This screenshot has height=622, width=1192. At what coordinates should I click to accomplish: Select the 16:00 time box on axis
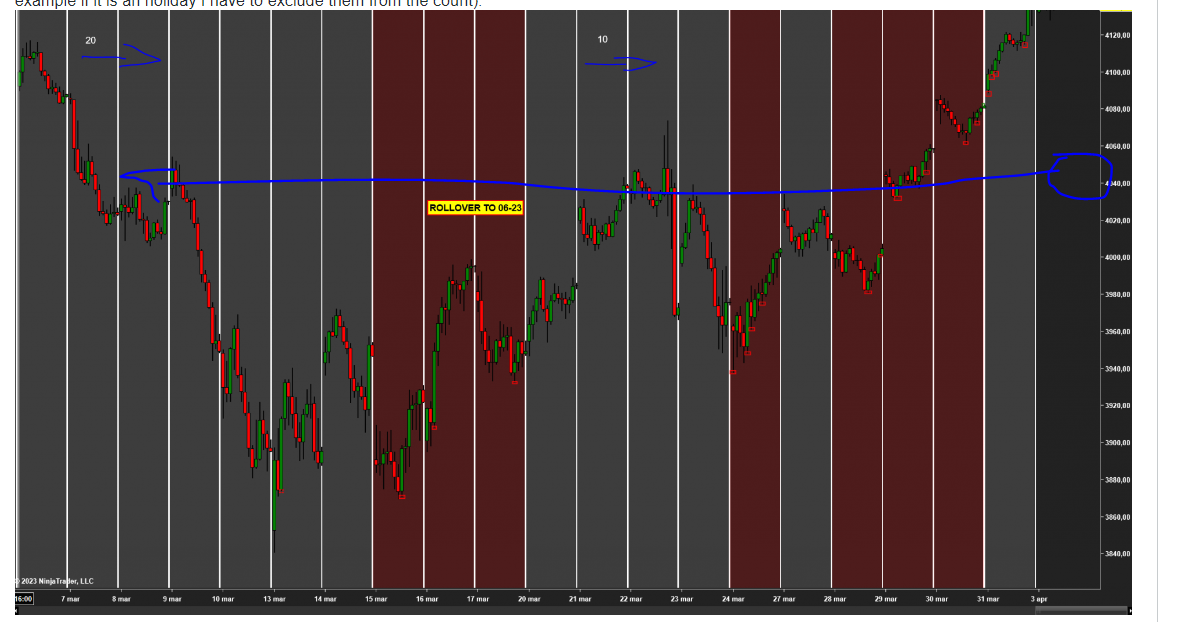24,599
